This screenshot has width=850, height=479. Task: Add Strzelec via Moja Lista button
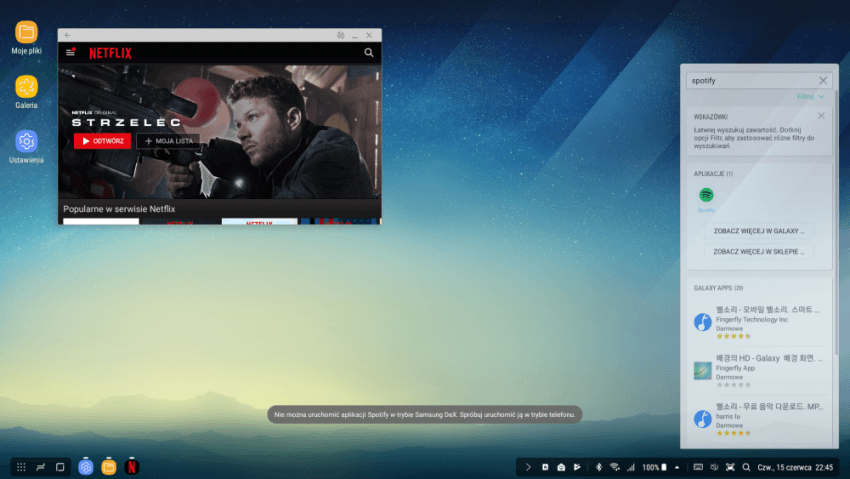(168, 141)
